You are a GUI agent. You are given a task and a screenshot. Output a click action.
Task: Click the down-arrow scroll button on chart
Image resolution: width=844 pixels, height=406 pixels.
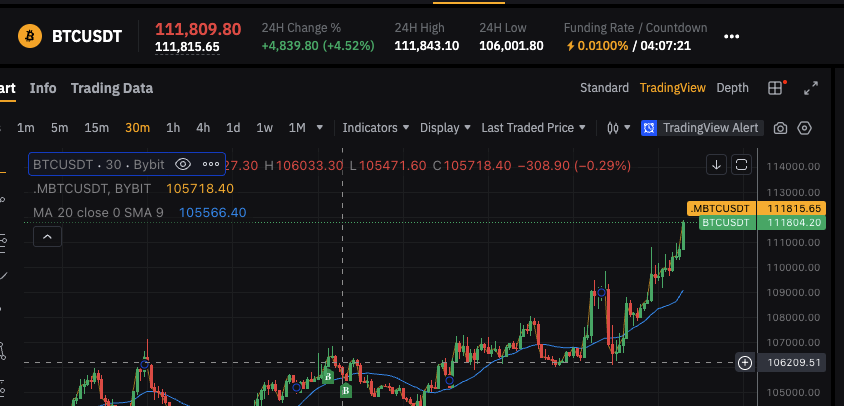pyautogui.click(x=716, y=165)
